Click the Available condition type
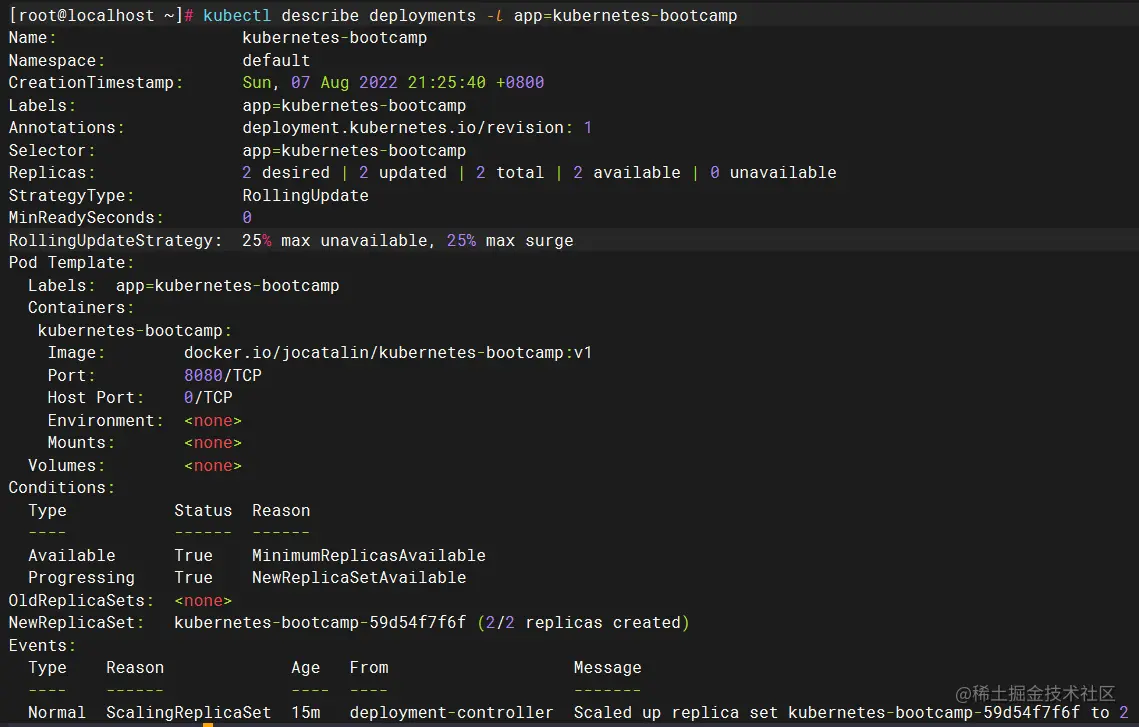This screenshot has width=1139, height=727. [71, 556]
